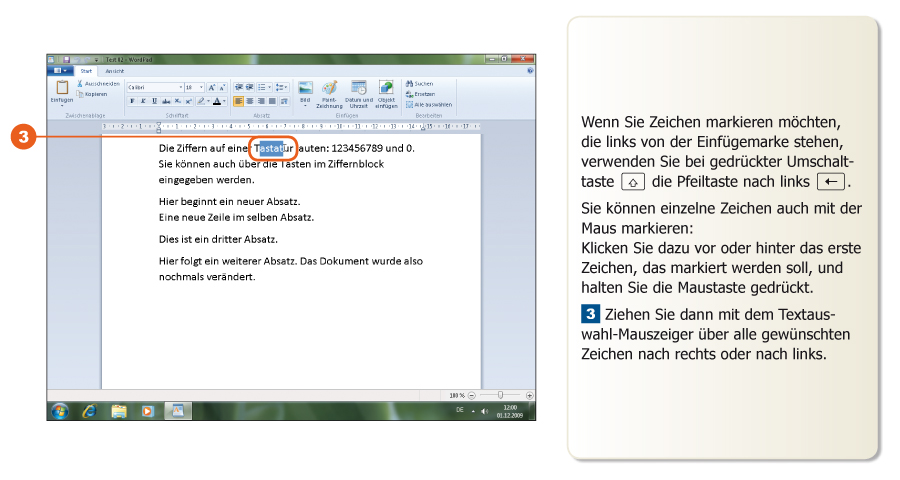This screenshot has height=480, width=900.
Task: Switch to the Ansicht tab
Action: pyautogui.click(x=115, y=72)
